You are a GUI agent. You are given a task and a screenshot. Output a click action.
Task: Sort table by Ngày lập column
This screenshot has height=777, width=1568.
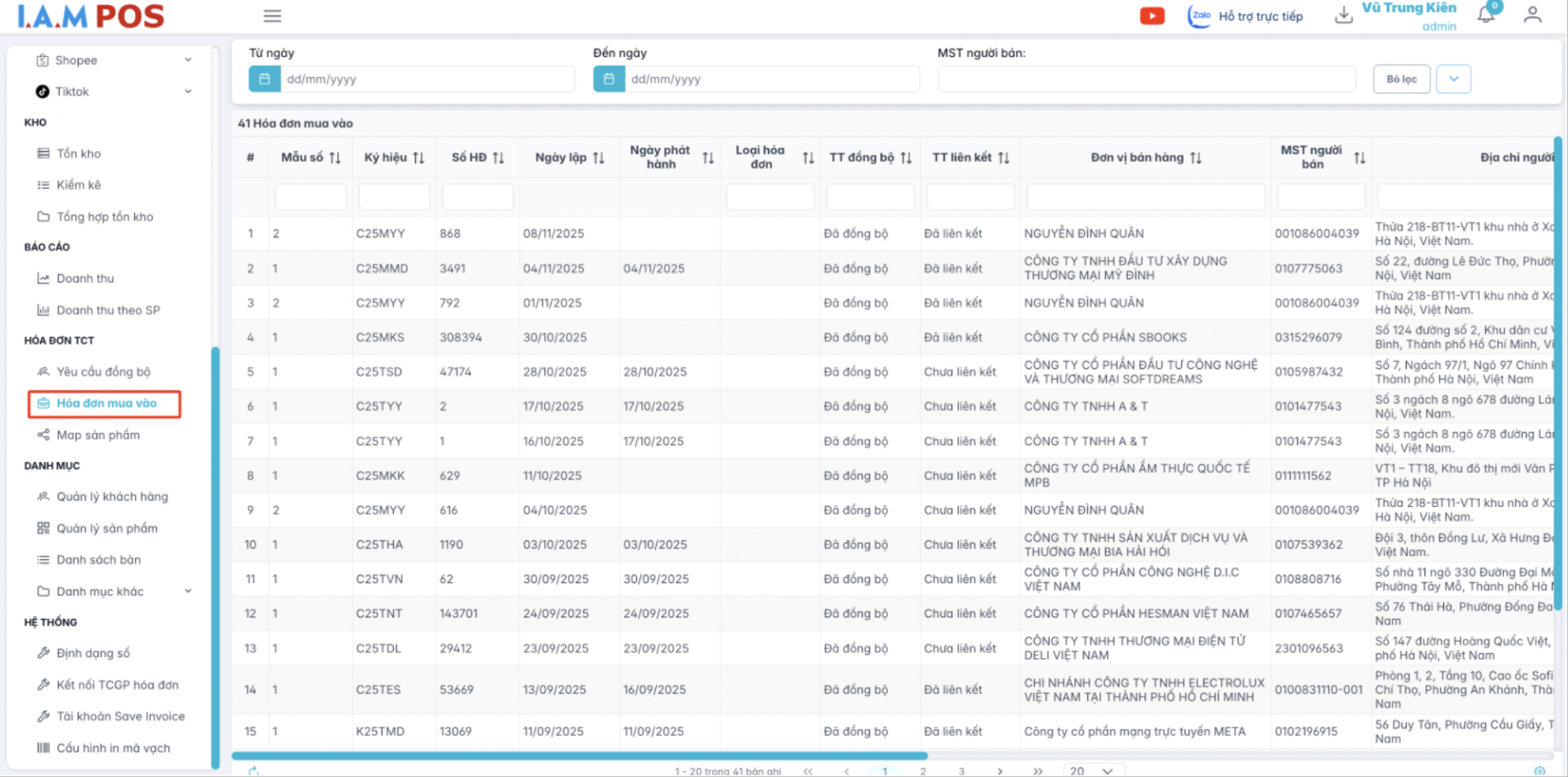pyautogui.click(x=599, y=158)
